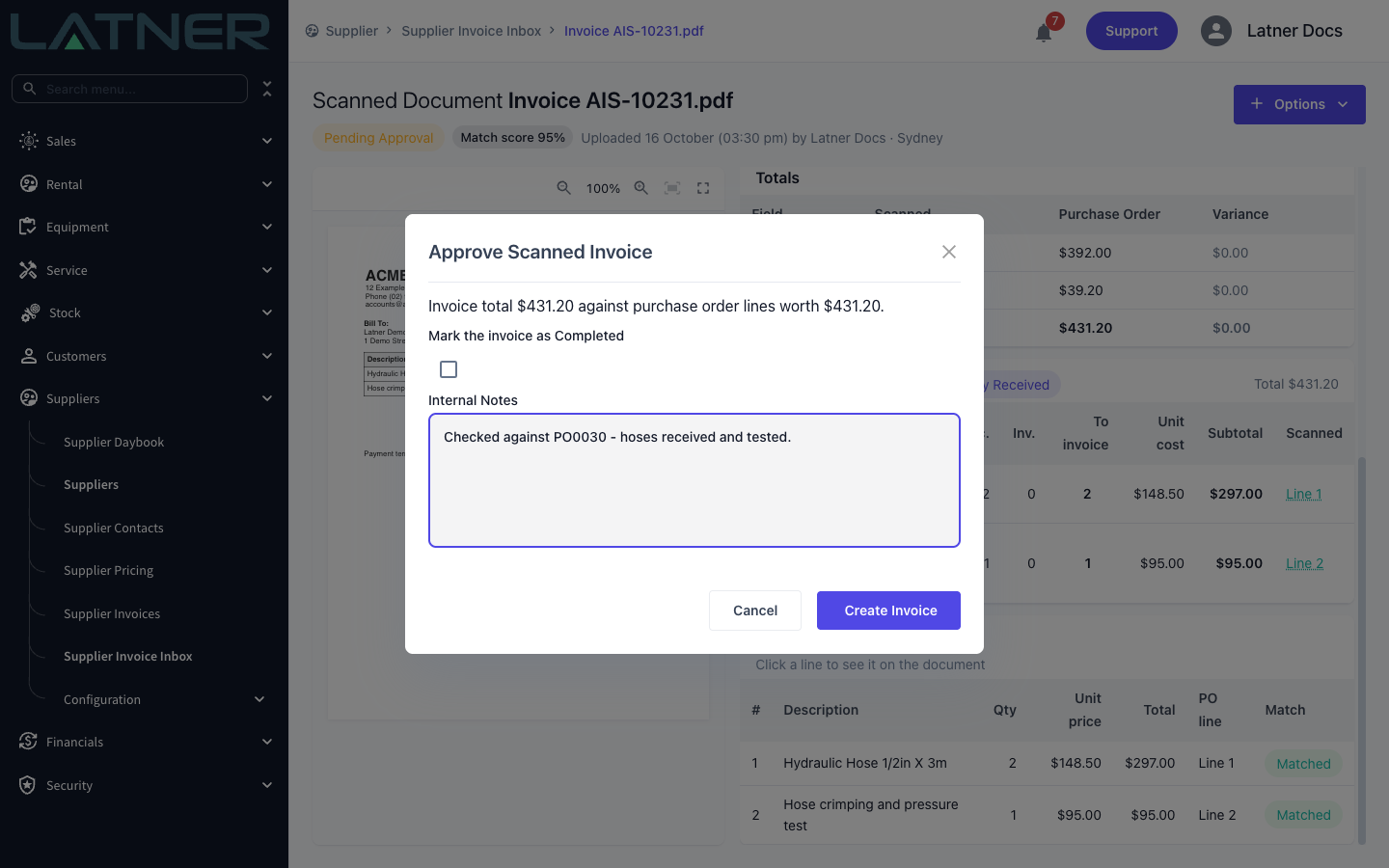Click the zoom out magnifier icon
Viewport: 1389px width, 868px height.
click(x=564, y=188)
